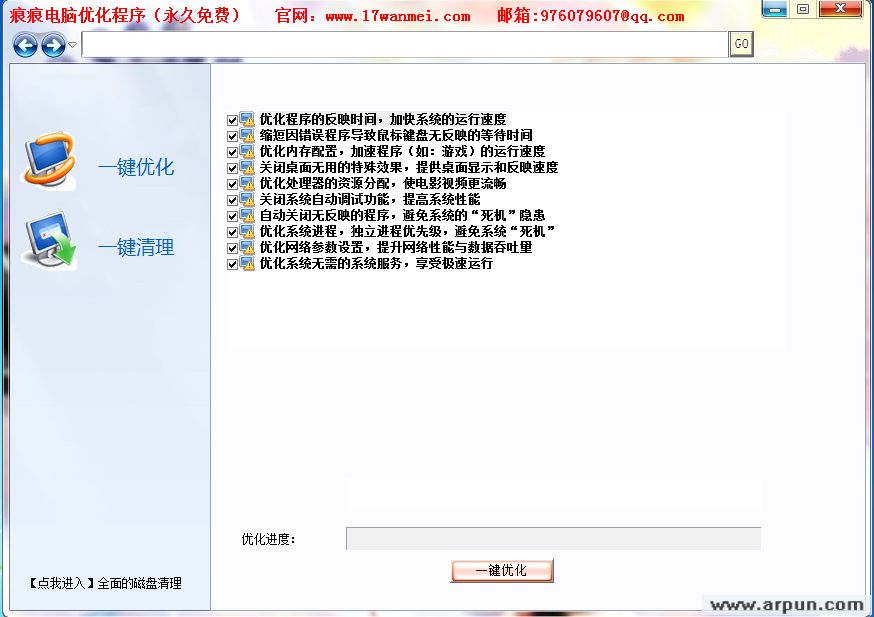This screenshot has width=874, height=617.
Task: Click warning icon beside 优化程序的反映时间
Action: point(247,119)
